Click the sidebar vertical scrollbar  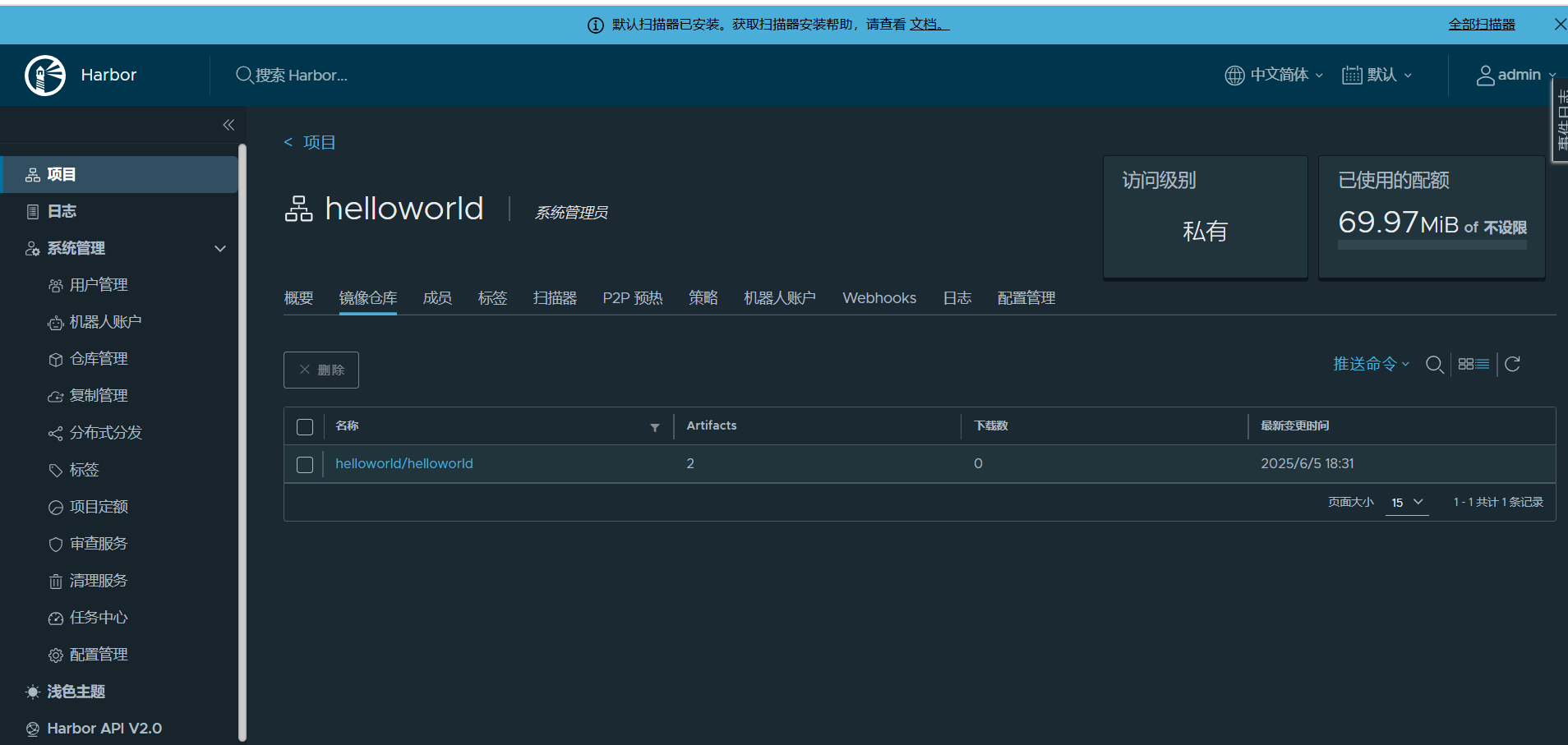[x=242, y=442]
